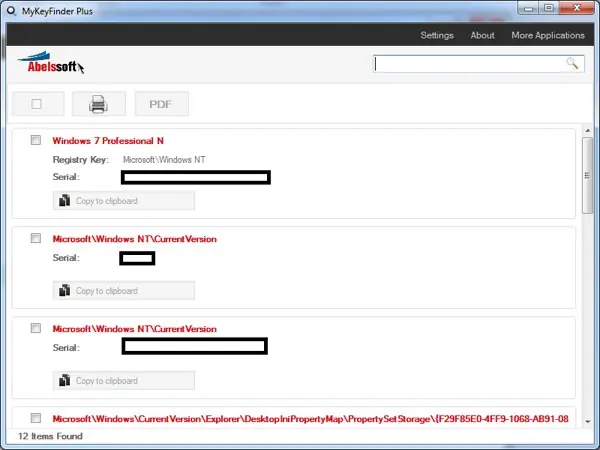Open the Settings menu
This screenshot has height=450, width=600.
coord(437,35)
